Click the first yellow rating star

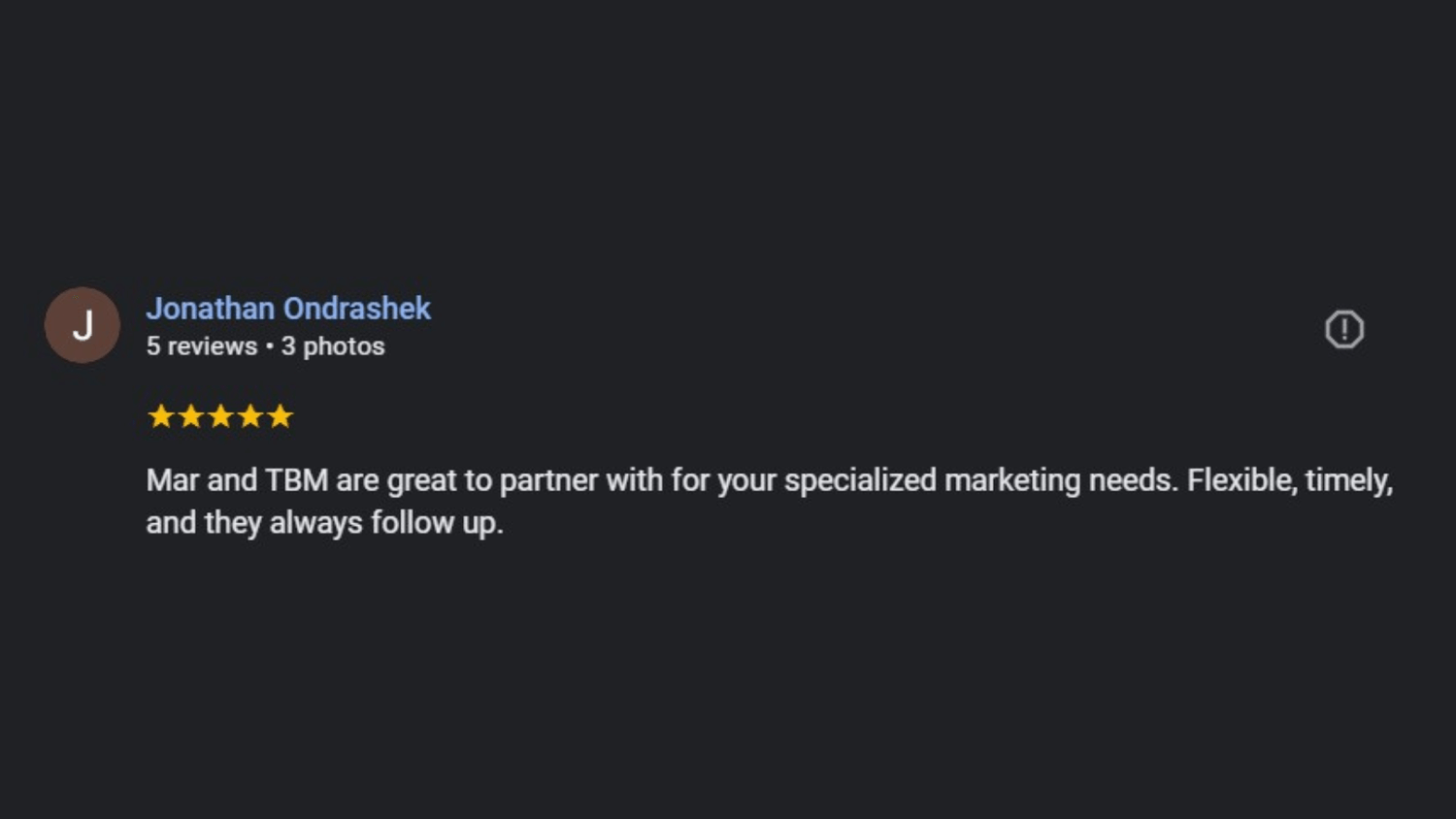coord(160,416)
